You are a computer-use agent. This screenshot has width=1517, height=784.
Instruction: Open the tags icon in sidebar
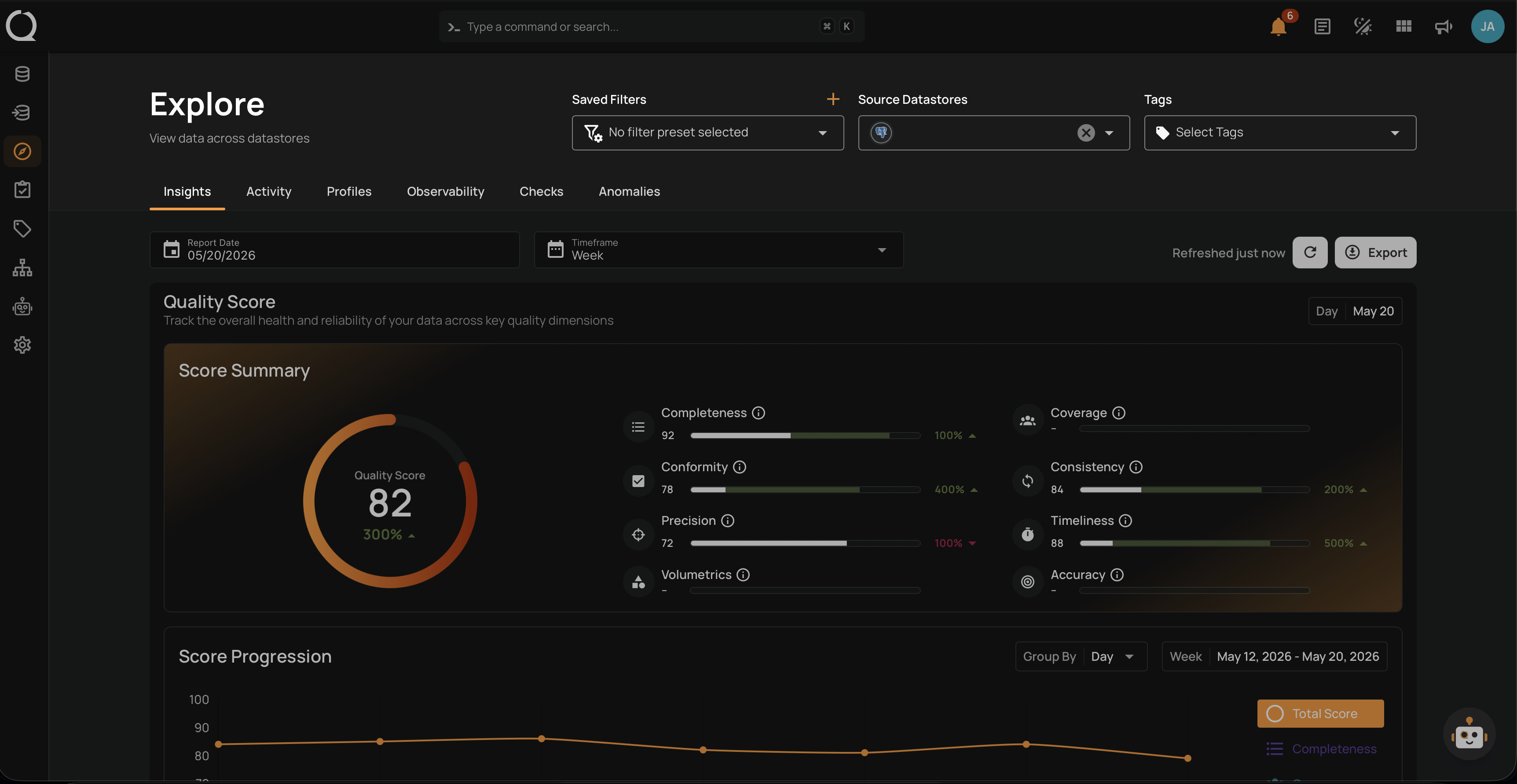(22, 228)
